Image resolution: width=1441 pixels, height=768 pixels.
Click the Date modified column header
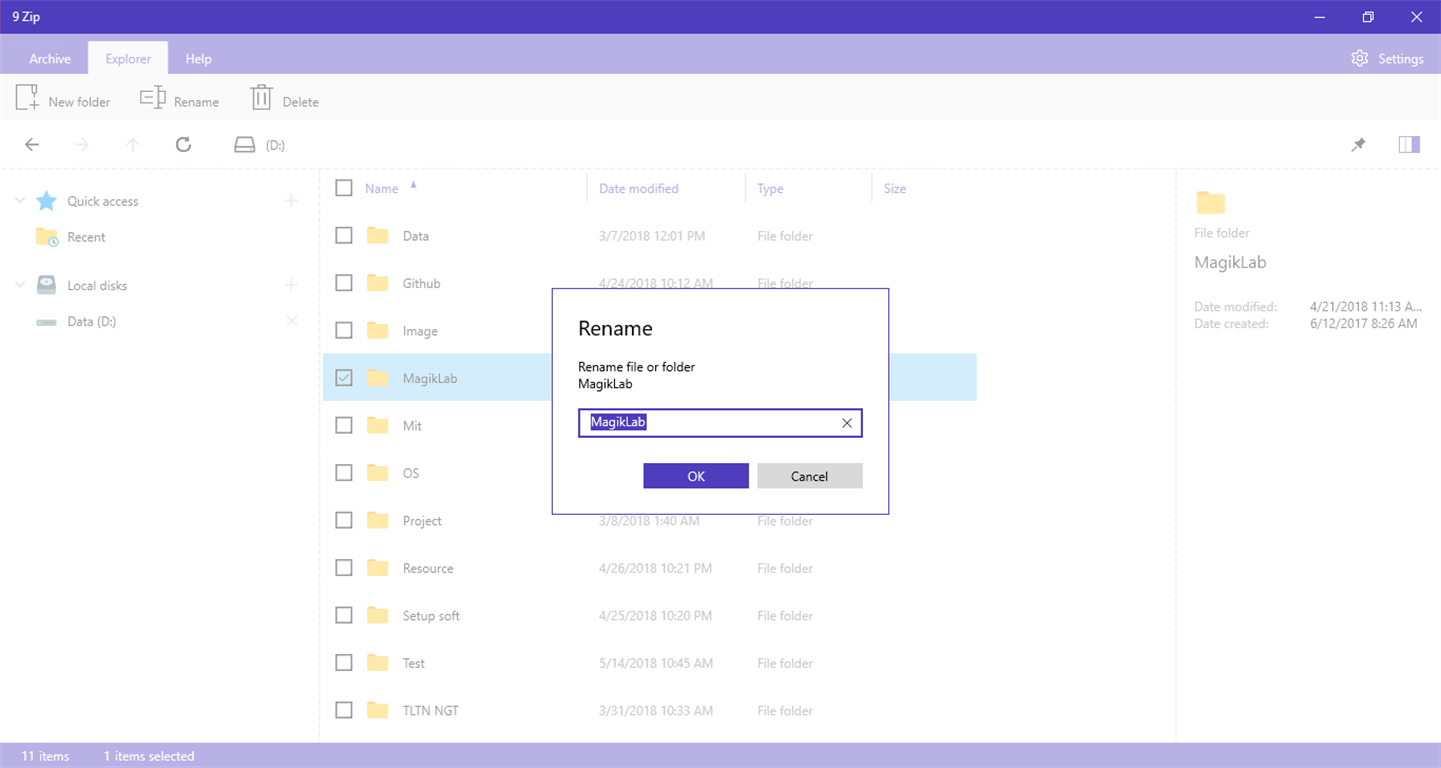click(x=639, y=188)
